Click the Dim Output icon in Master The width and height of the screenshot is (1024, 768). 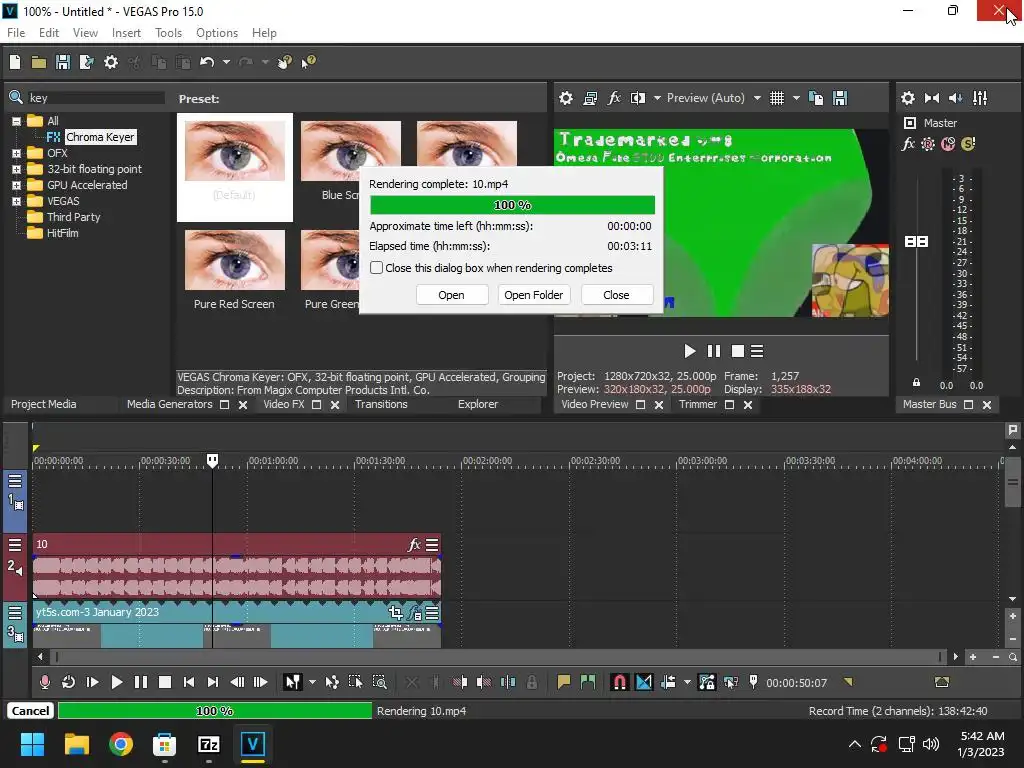(x=955, y=98)
